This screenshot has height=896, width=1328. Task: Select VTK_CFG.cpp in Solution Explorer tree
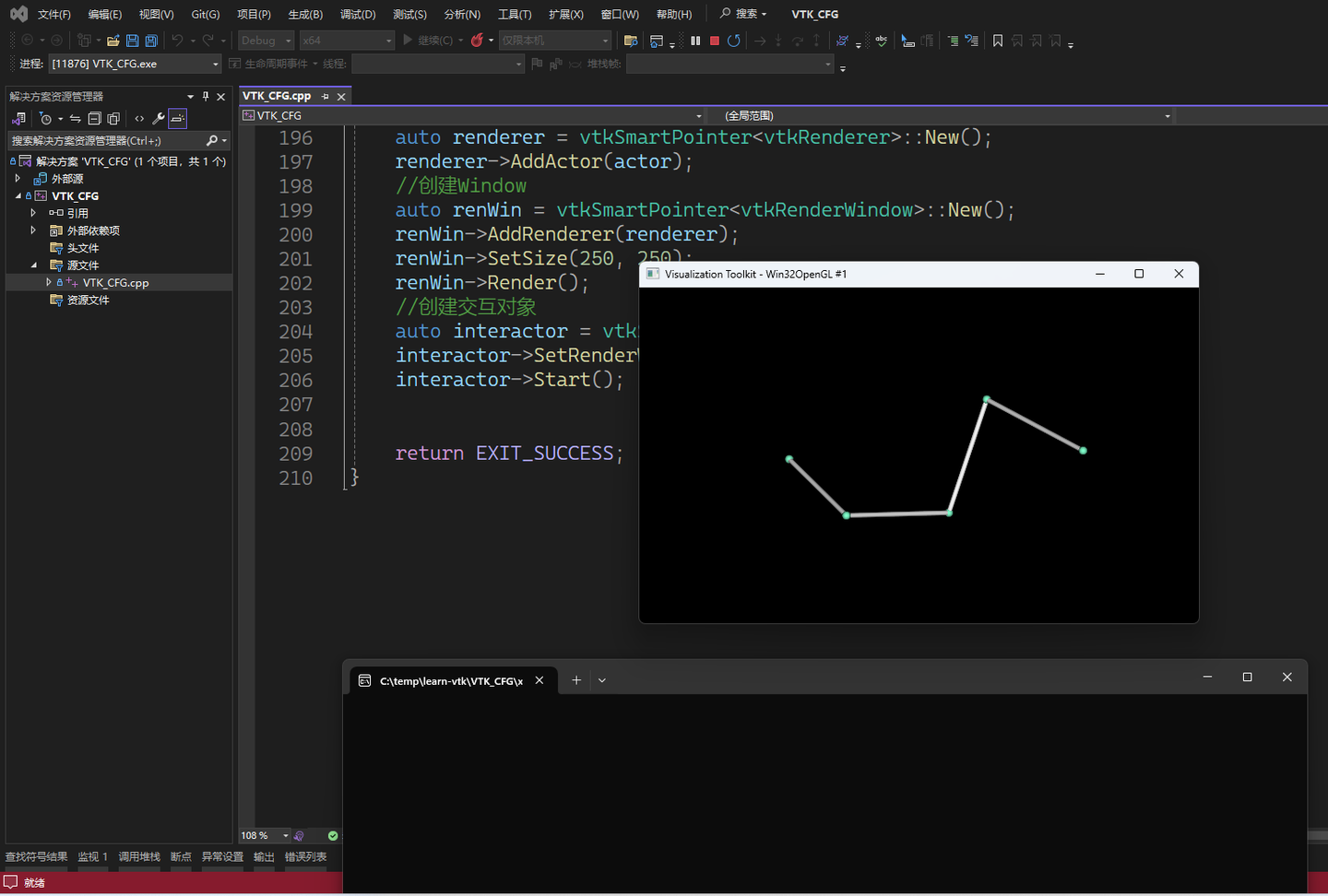click(115, 283)
